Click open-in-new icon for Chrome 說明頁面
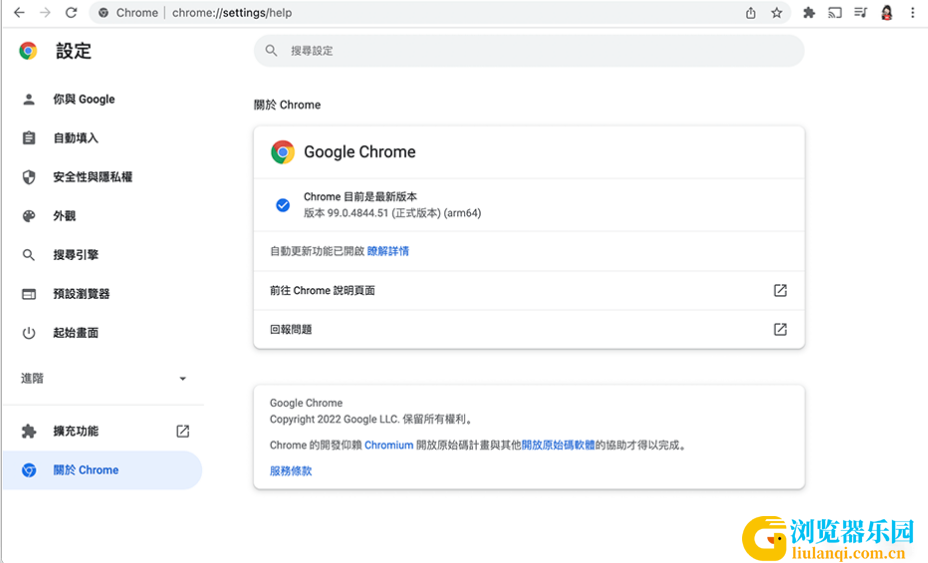This screenshot has height=563, width=928. click(780, 290)
